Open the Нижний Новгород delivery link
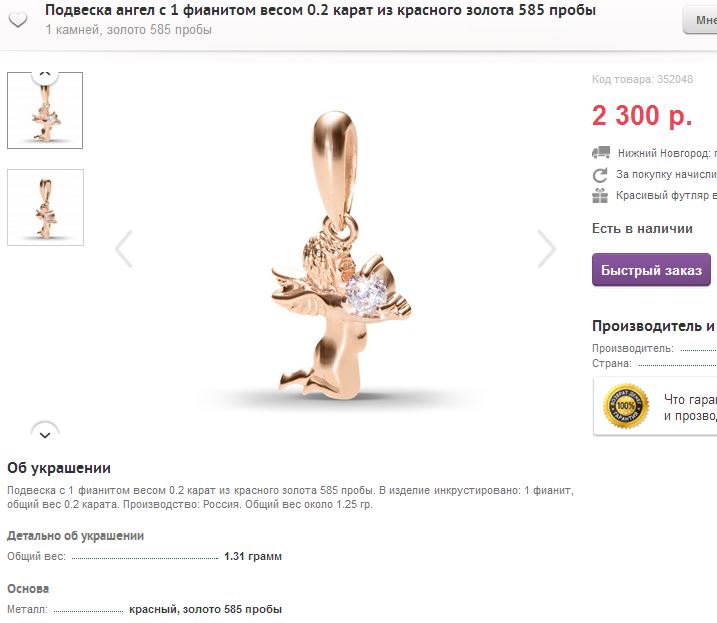 pos(667,153)
